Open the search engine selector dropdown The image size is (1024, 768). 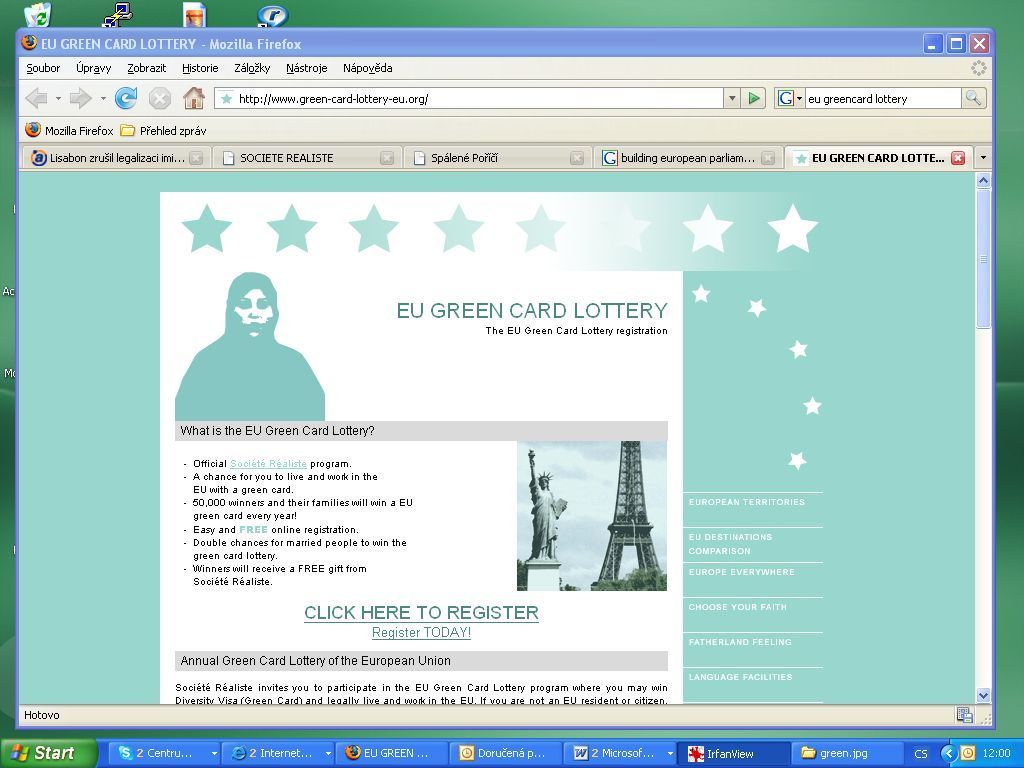click(x=790, y=99)
